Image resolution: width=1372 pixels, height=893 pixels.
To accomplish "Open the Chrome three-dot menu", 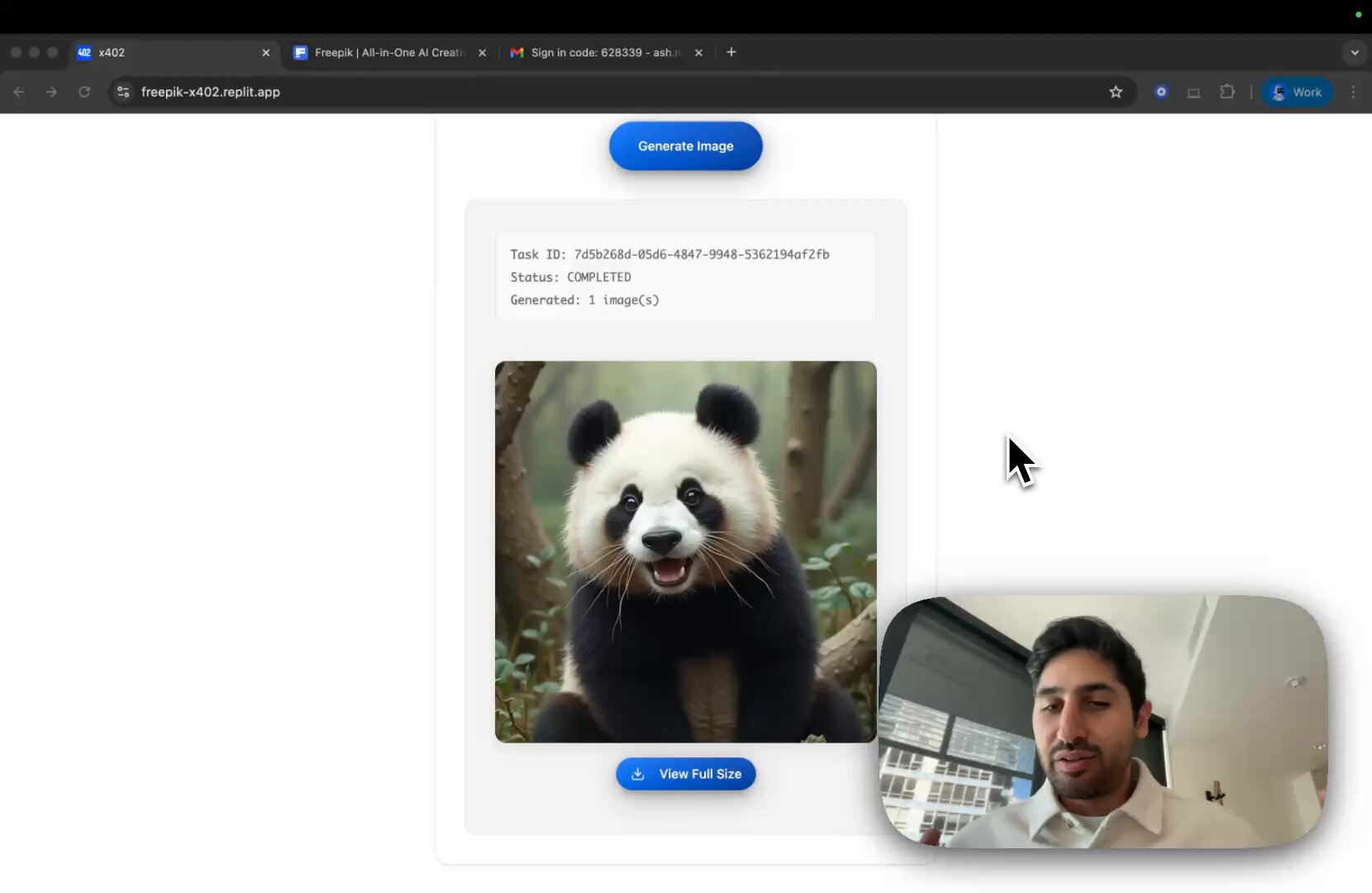I will (1354, 92).
